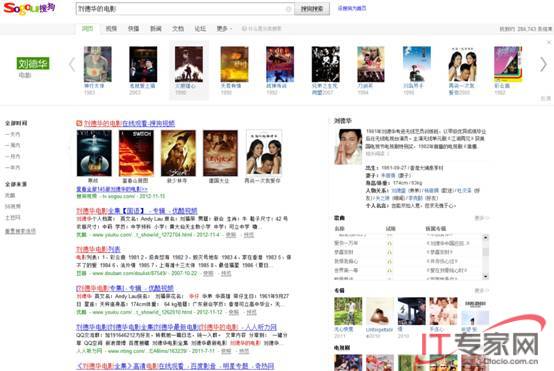Open the 刘德华电影列表 result

point(98,249)
